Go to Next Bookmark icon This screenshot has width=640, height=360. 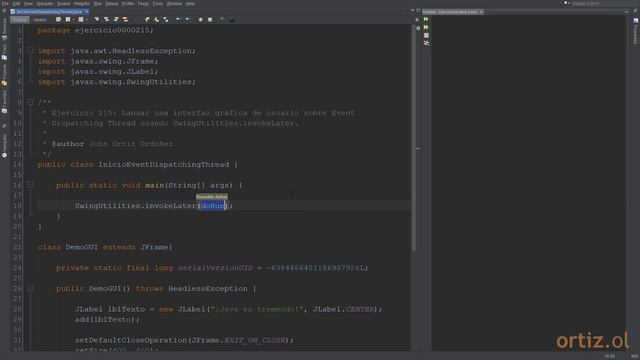point(156,19)
